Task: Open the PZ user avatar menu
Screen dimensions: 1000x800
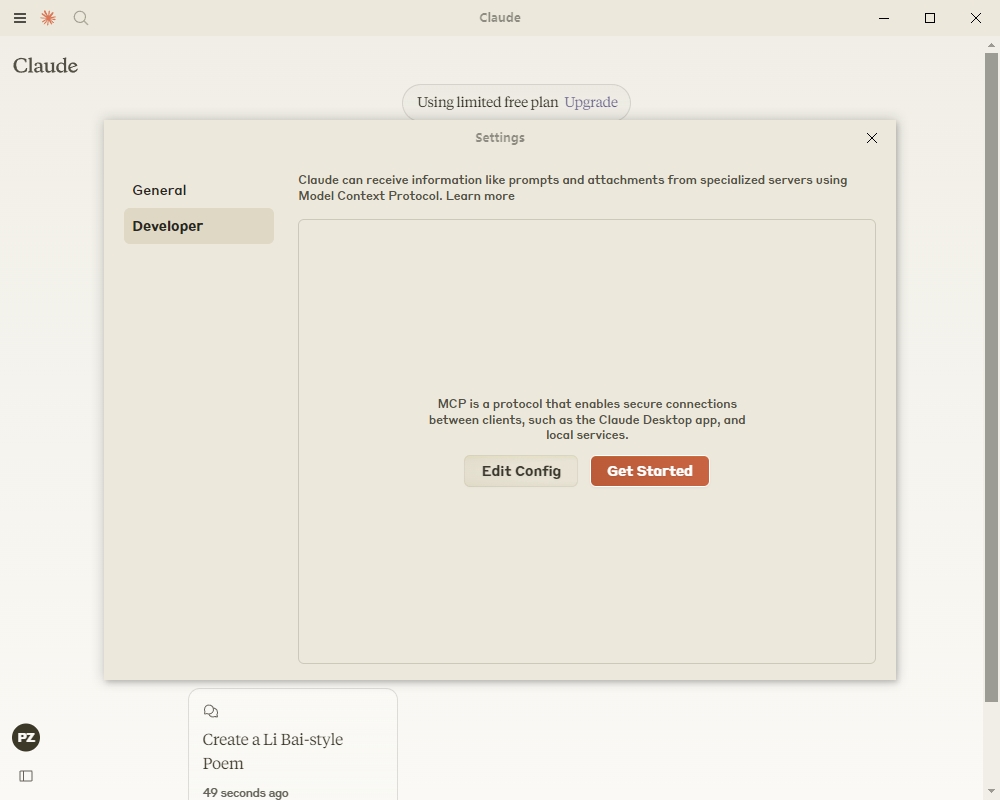Action: pyautogui.click(x=26, y=738)
